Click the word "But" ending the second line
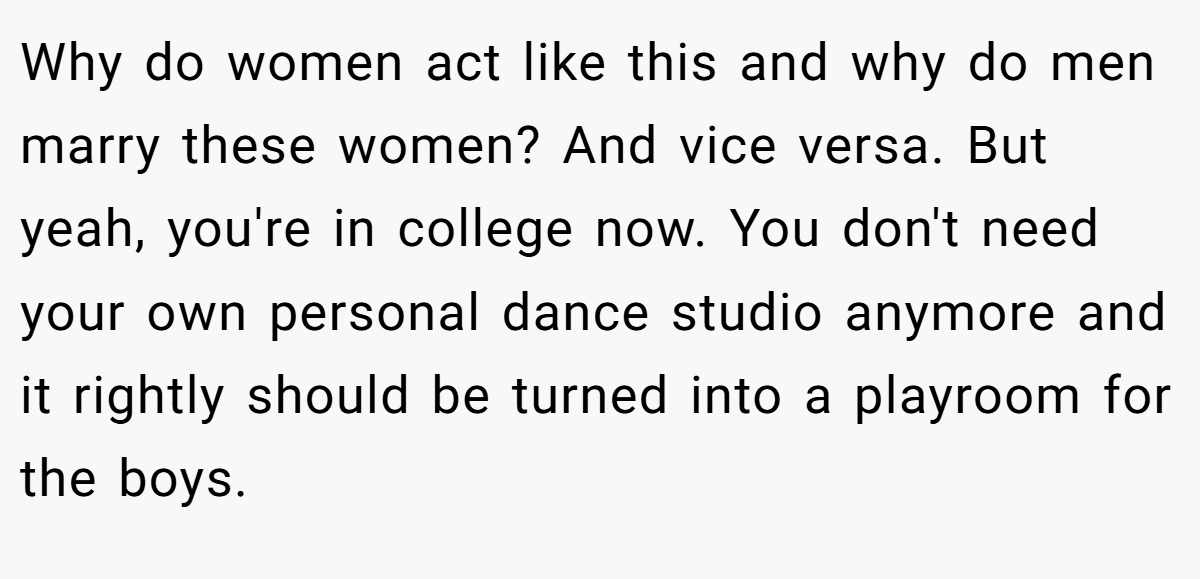This screenshot has width=1200, height=579. [x=1008, y=147]
